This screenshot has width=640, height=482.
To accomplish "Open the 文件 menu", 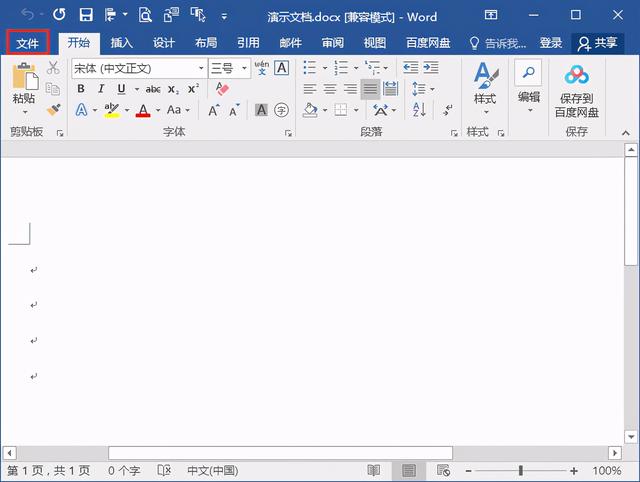I will tap(27, 43).
